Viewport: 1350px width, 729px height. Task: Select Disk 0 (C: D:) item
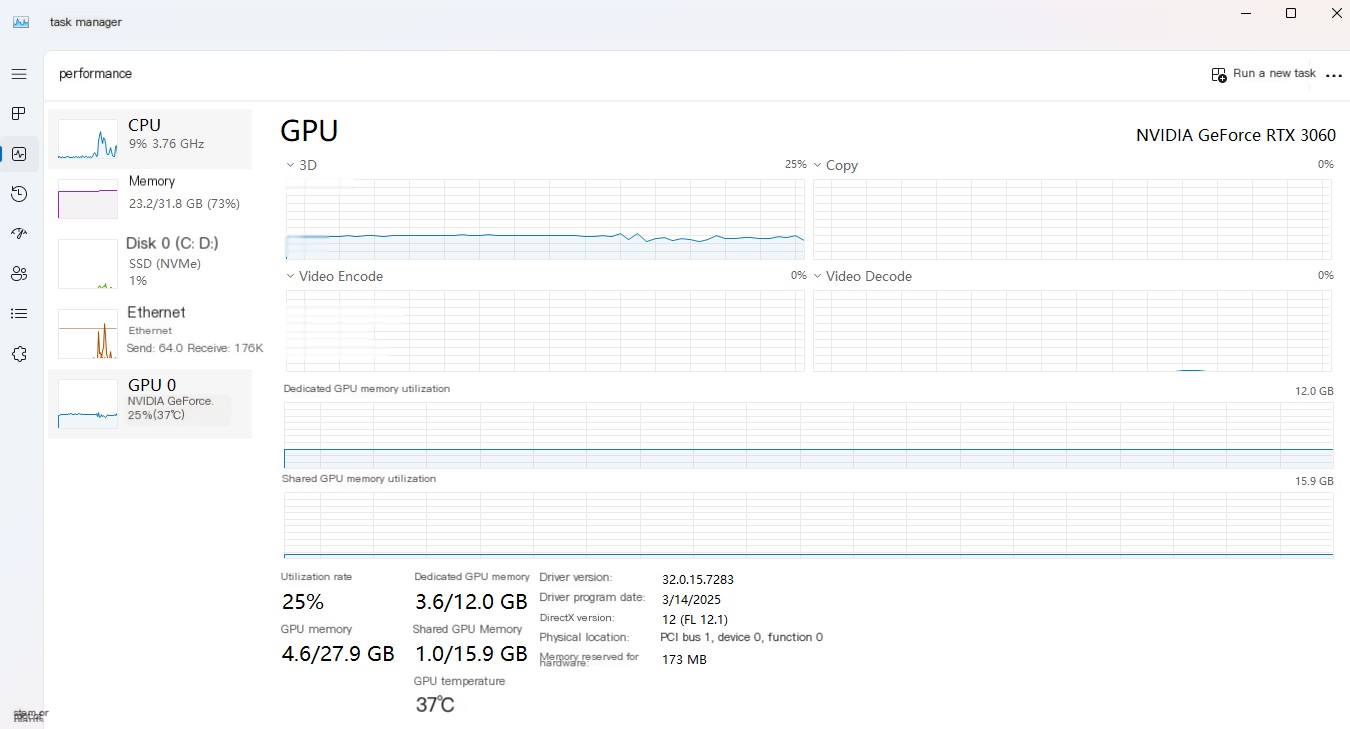(x=150, y=263)
